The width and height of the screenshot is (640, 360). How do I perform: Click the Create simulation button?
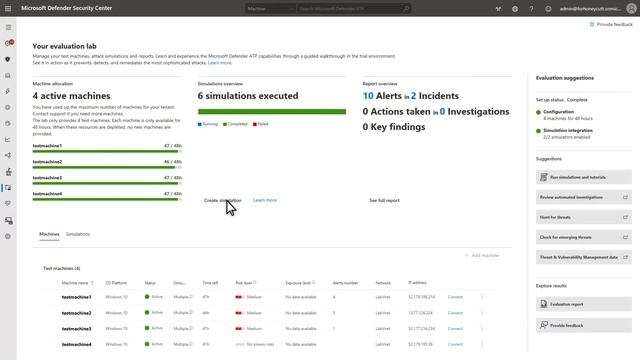222,200
